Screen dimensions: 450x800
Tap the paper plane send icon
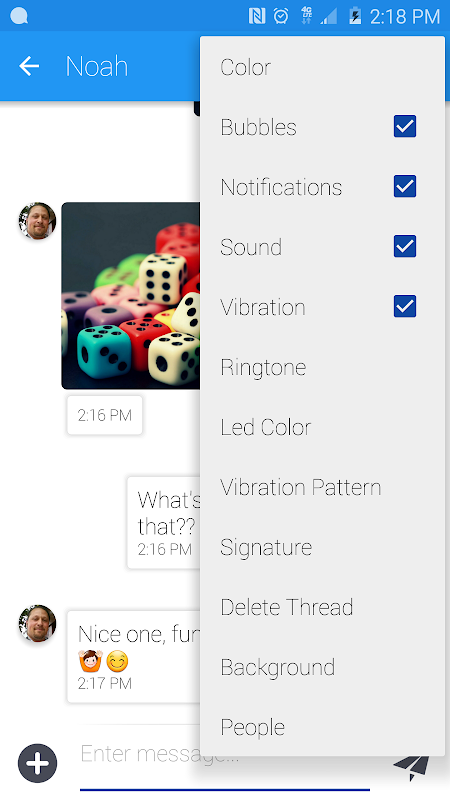click(411, 766)
